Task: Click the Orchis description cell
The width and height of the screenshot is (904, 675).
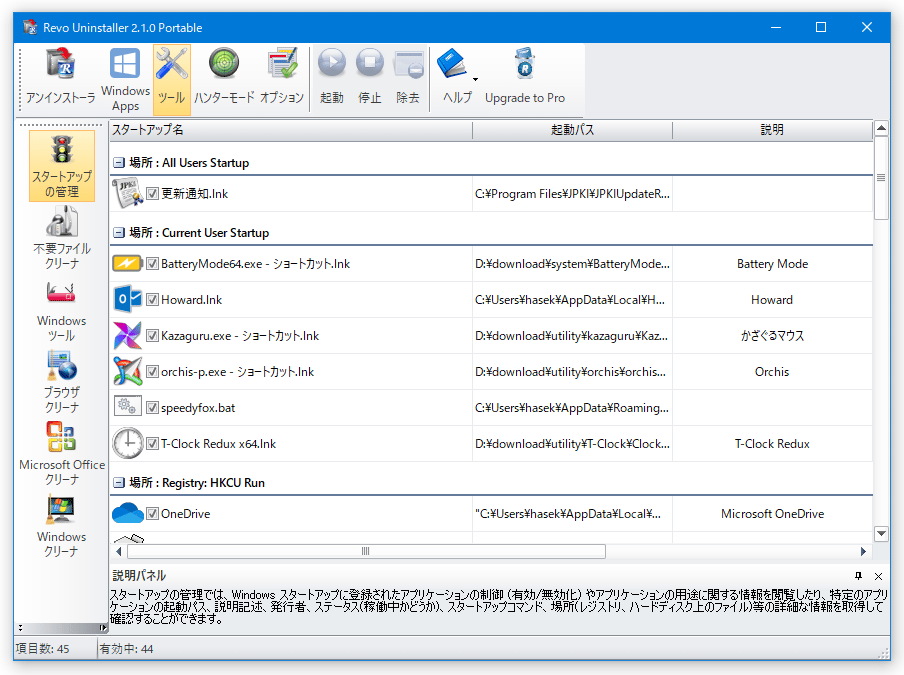Action: [x=772, y=372]
